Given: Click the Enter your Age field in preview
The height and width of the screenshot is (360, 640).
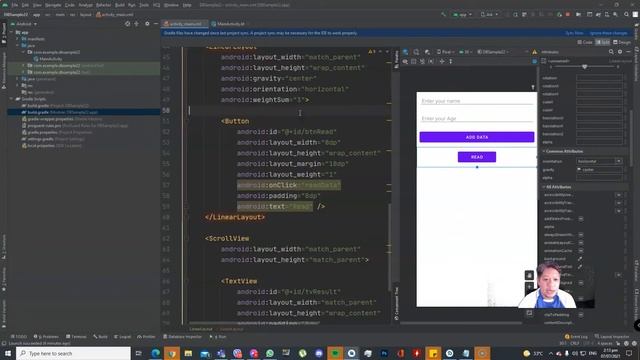Looking at the screenshot, I should [477, 118].
